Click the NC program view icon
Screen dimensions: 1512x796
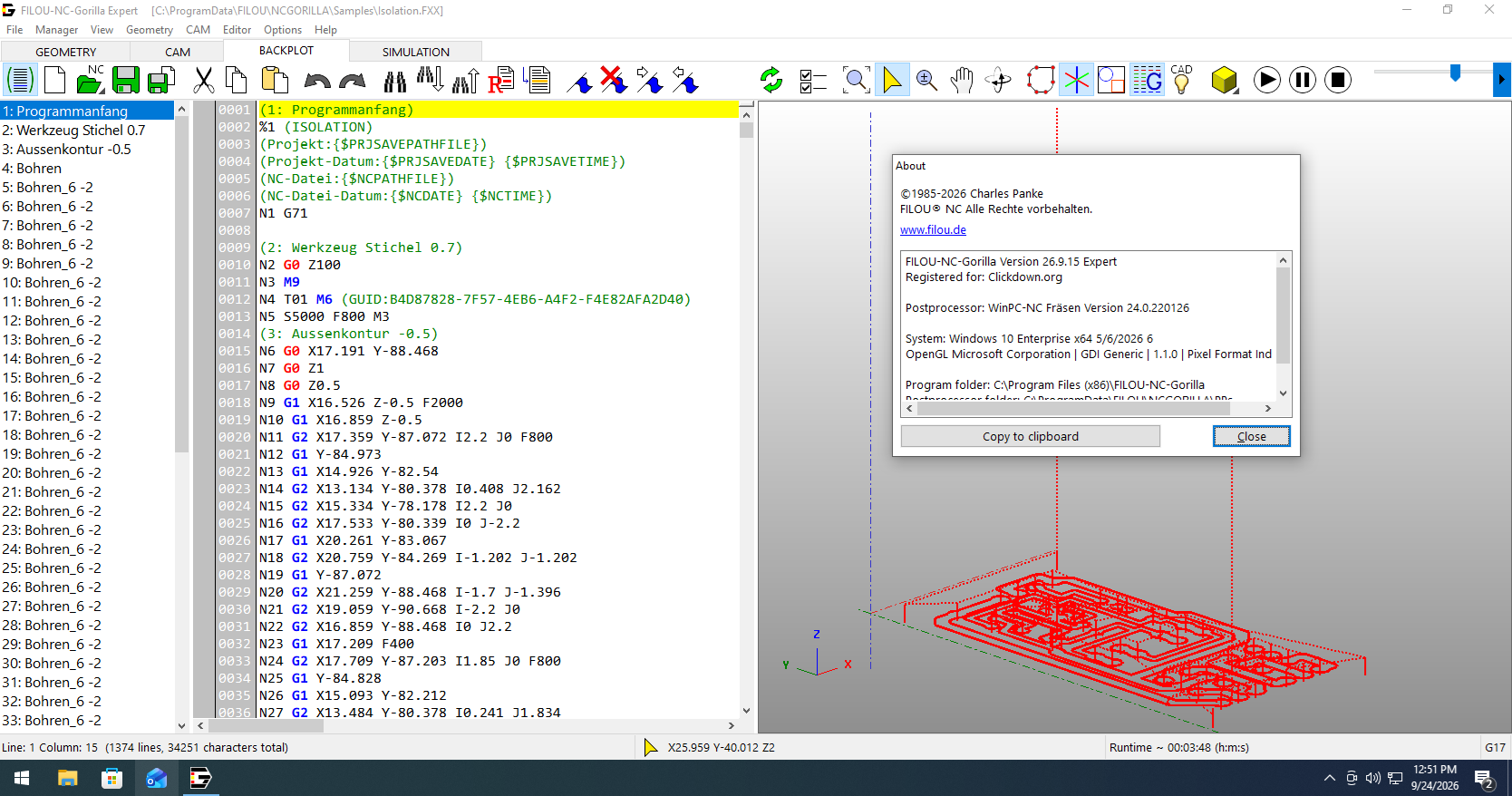tap(20, 81)
